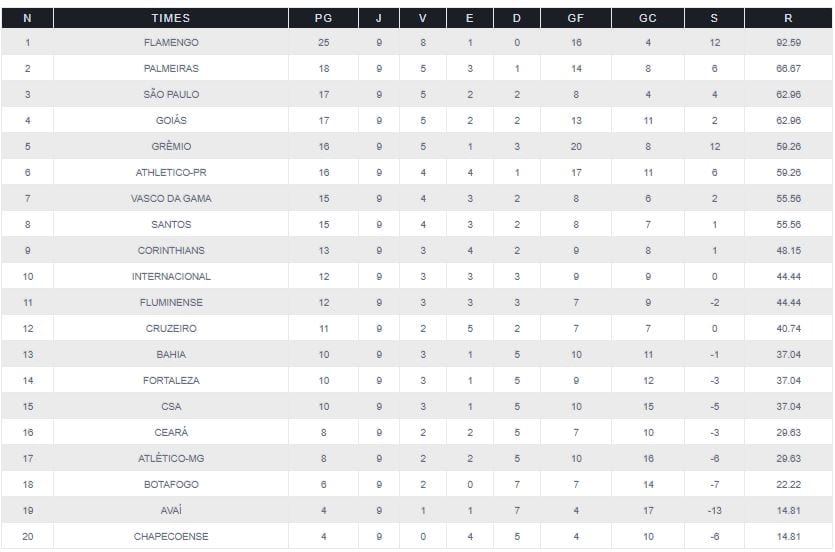The width and height of the screenshot is (835, 552).
Task: Click on Fortaleza in the table
Action: (171, 381)
